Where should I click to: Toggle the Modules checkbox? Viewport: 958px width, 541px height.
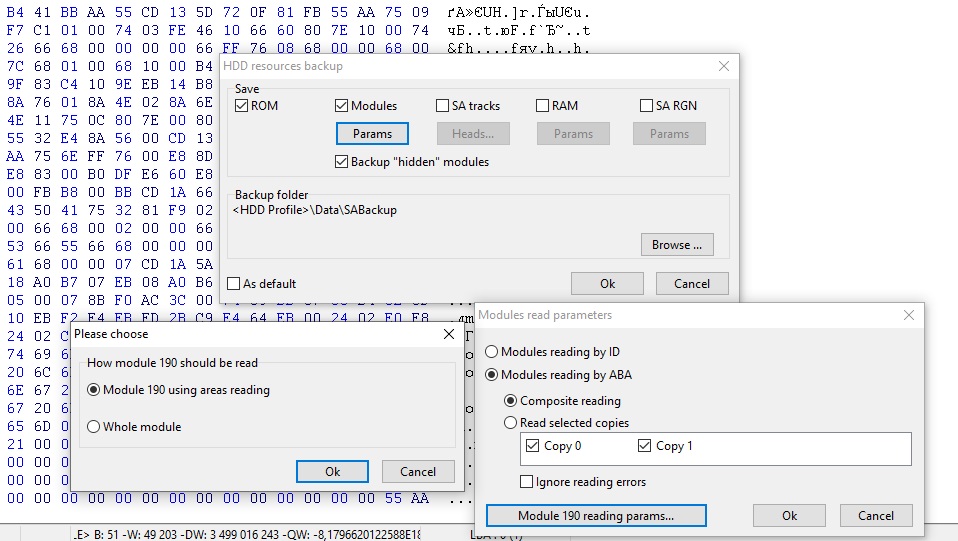click(x=342, y=106)
